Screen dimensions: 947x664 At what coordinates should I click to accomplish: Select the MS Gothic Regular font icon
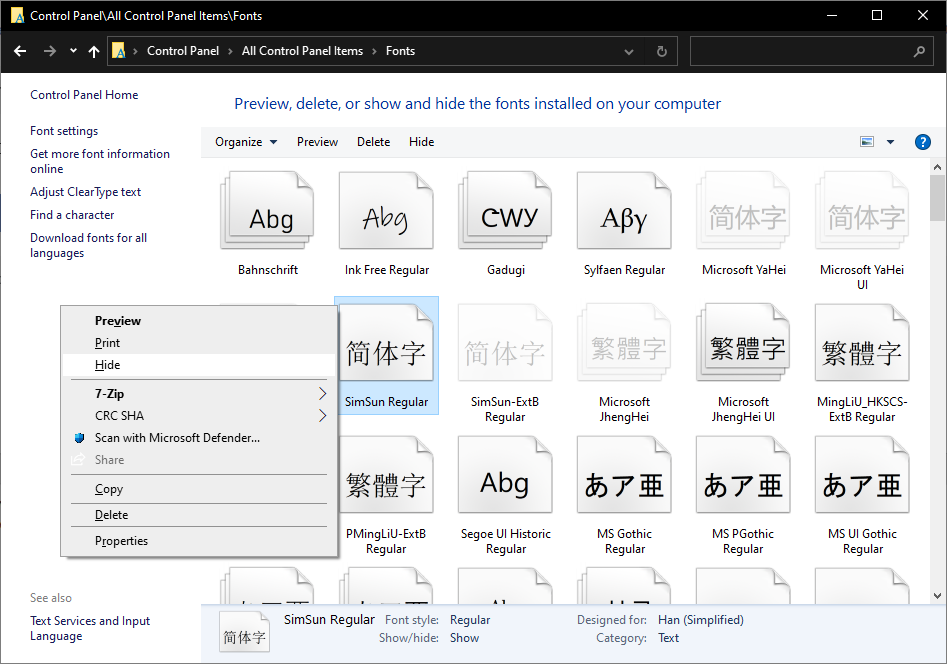(624, 475)
